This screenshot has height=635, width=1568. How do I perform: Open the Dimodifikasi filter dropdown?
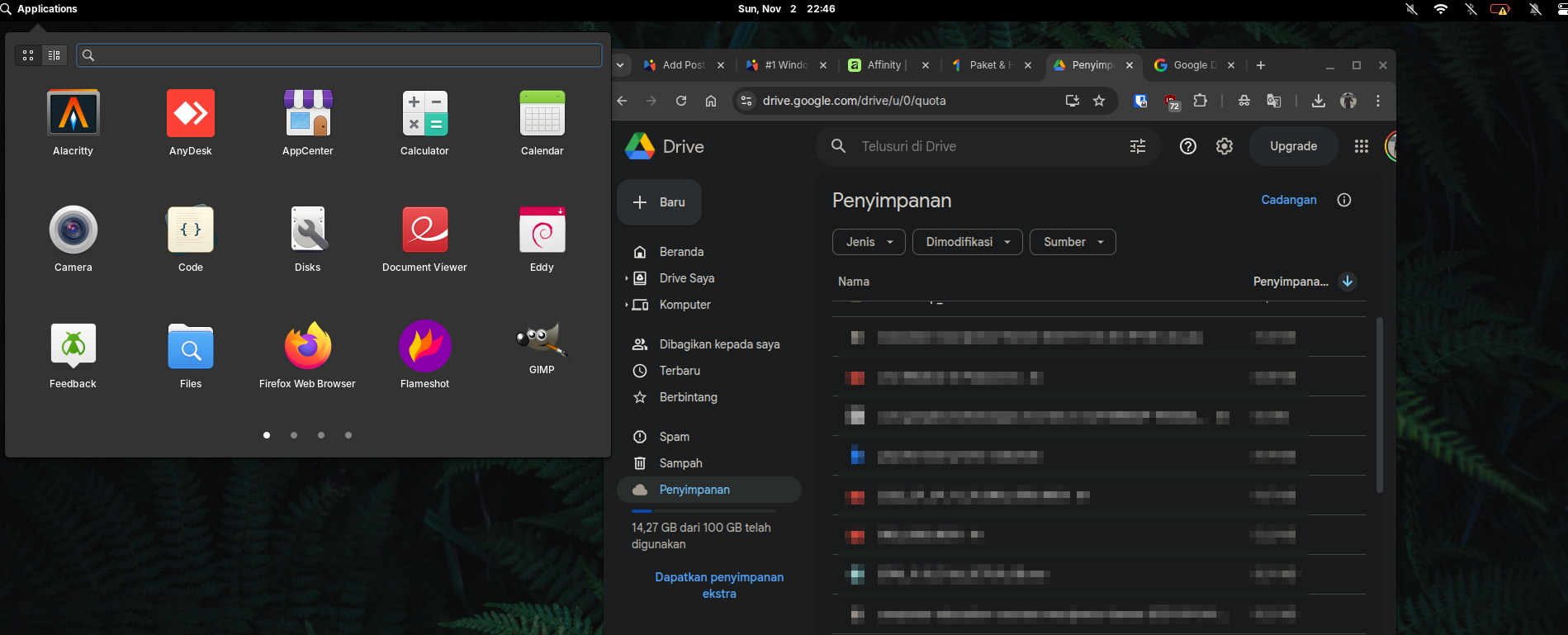click(967, 242)
